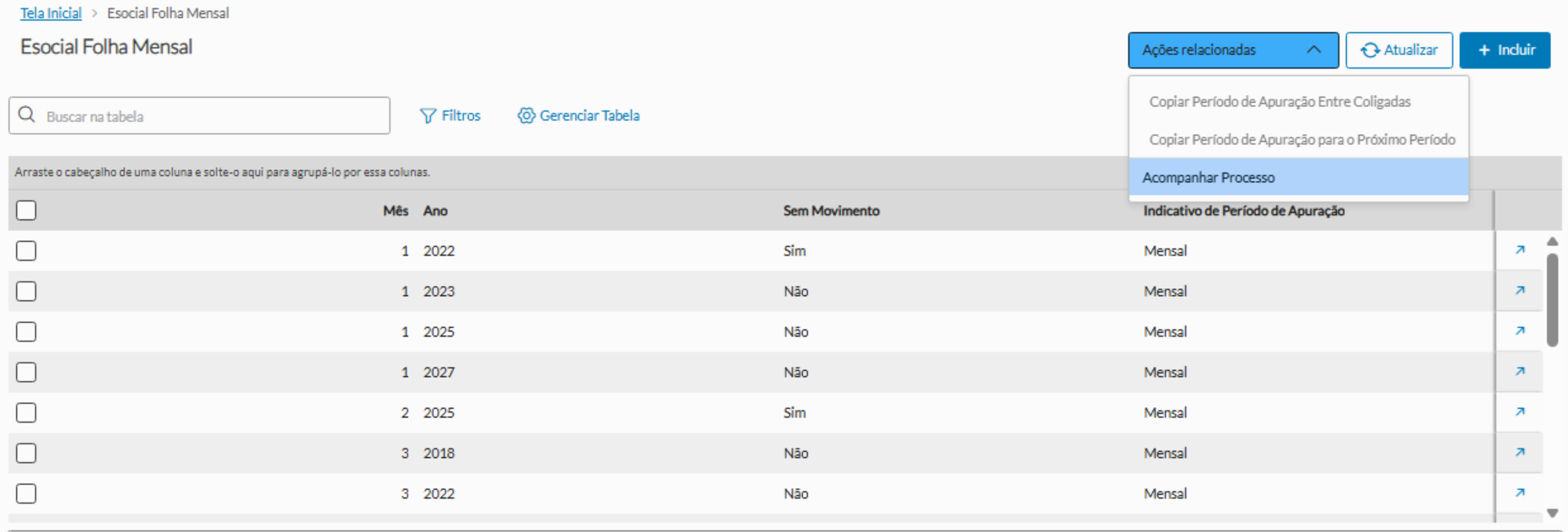This screenshot has height=532, width=1568.
Task: Open record link arrow for January 2023
Action: (1520, 291)
